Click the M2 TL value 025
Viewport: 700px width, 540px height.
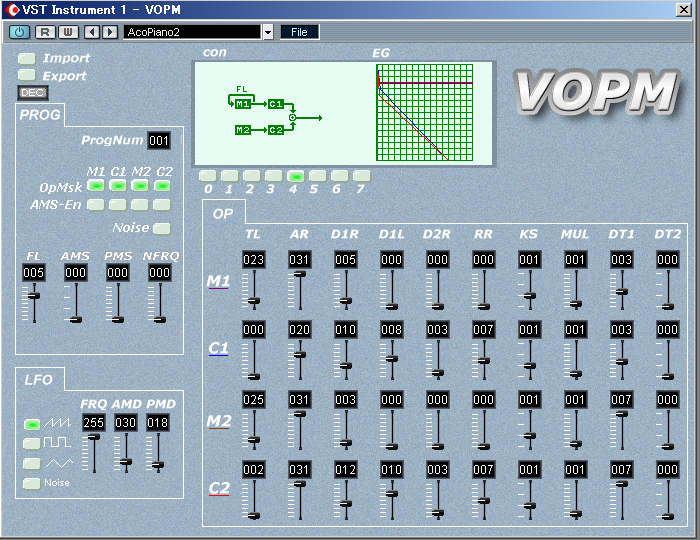pyautogui.click(x=254, y=400)
